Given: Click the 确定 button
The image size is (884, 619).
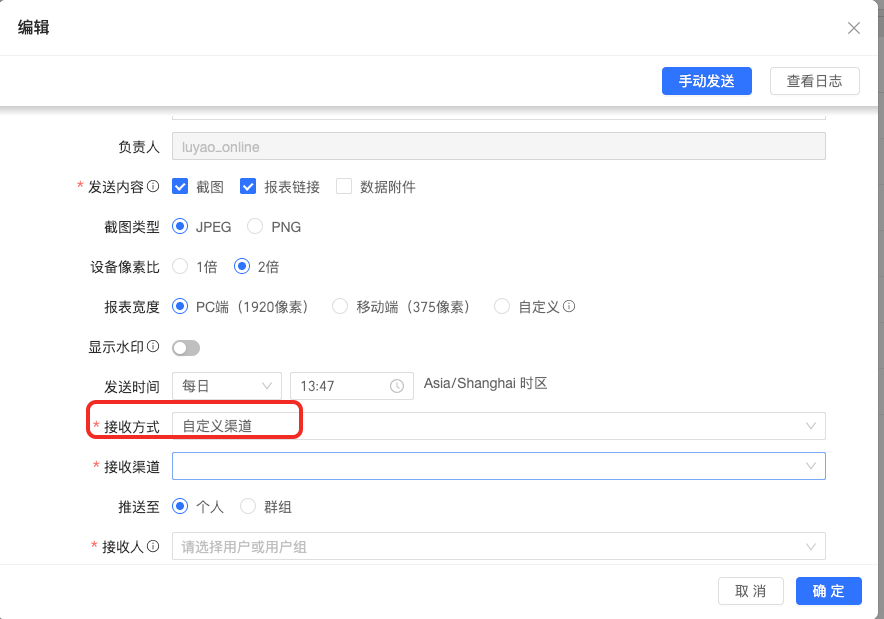Looking at the screenshot, I should (828, 591).
